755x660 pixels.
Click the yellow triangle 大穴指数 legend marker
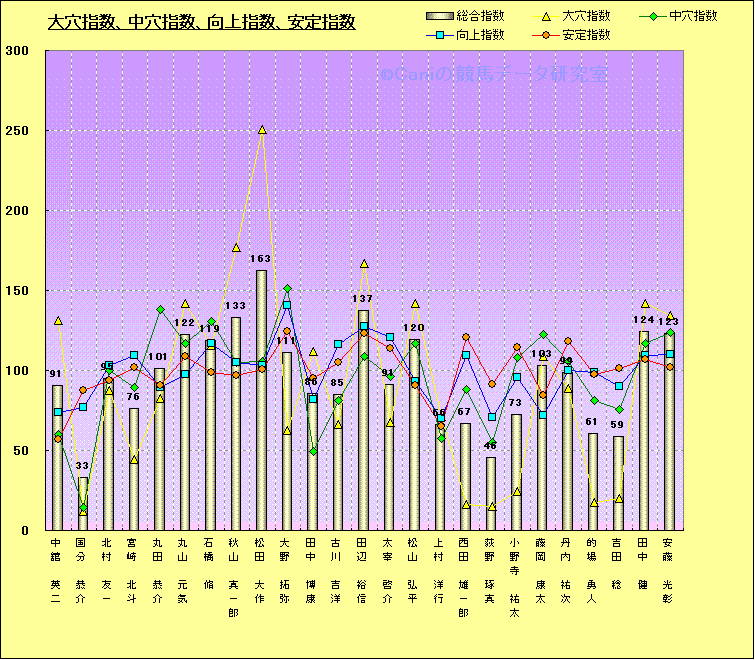pos(544,16)
